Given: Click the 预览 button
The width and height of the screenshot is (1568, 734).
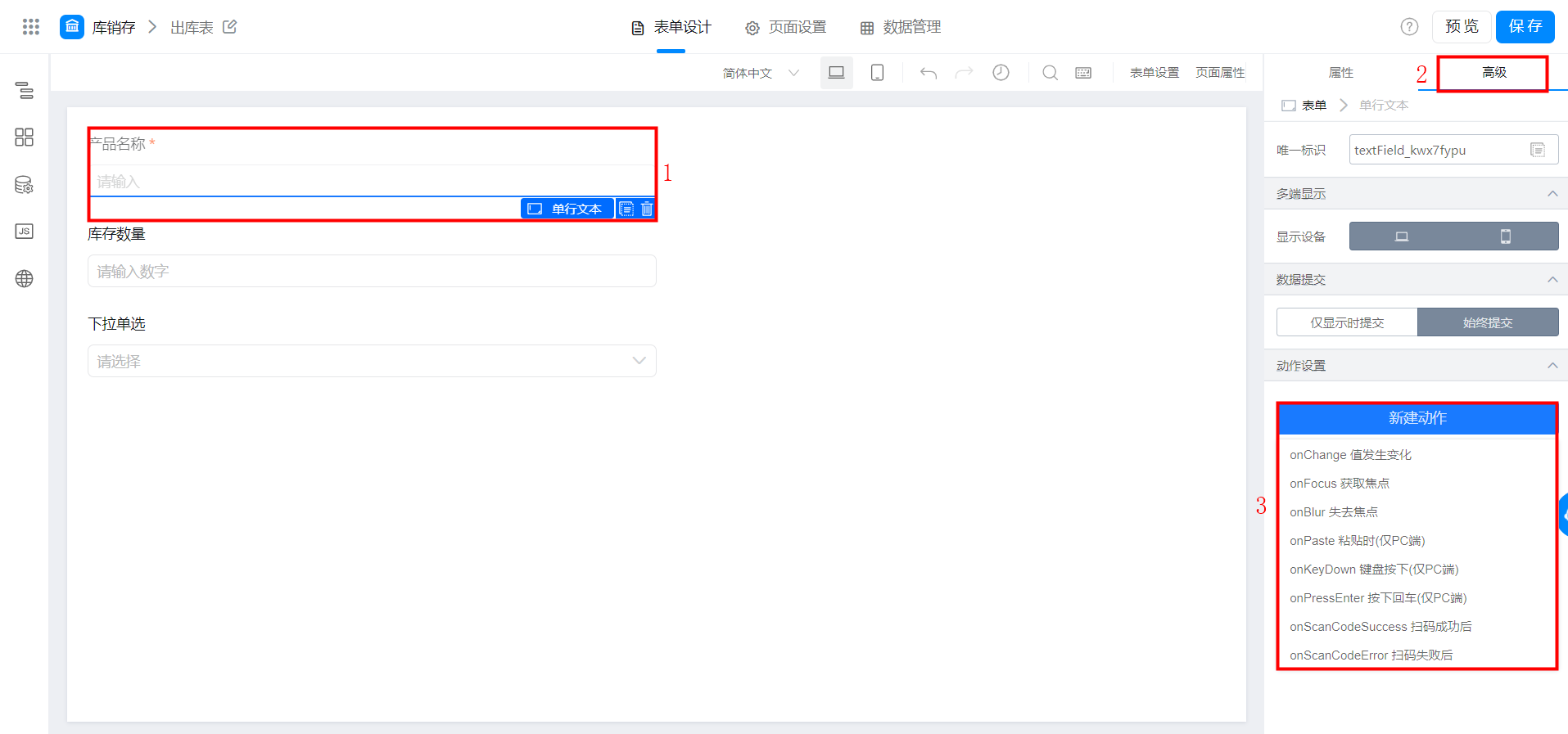Looking at the screenshot, I should (1462, 27).
